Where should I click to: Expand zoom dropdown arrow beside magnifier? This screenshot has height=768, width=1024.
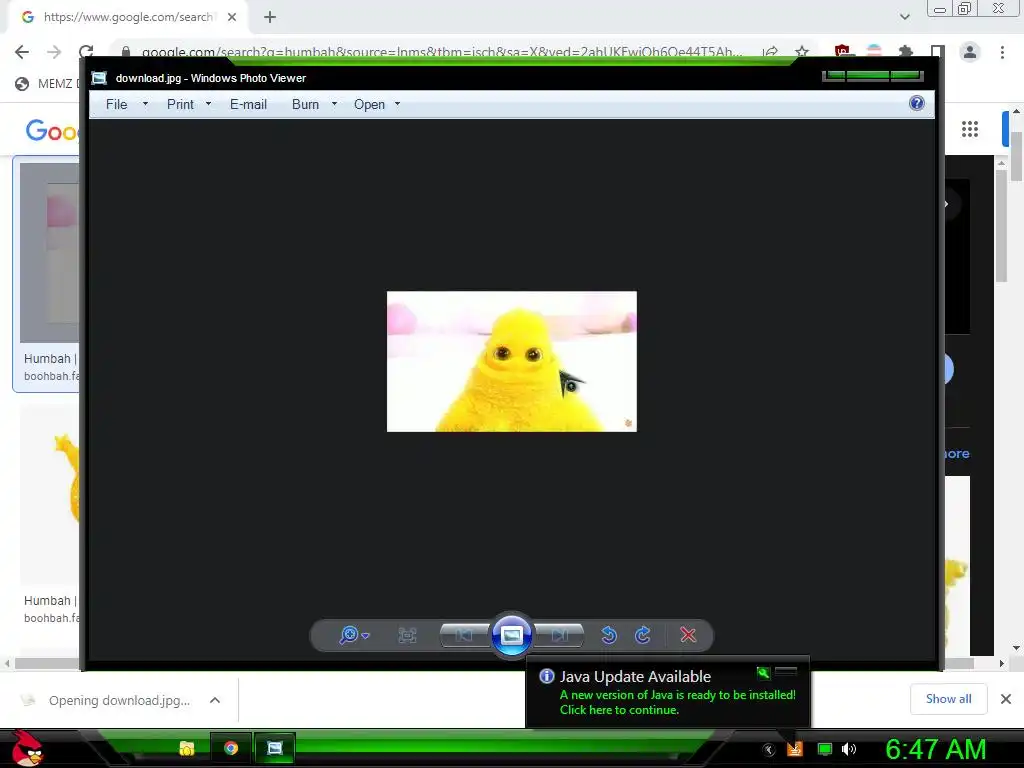pyautogui.click(x=366, y=635)
